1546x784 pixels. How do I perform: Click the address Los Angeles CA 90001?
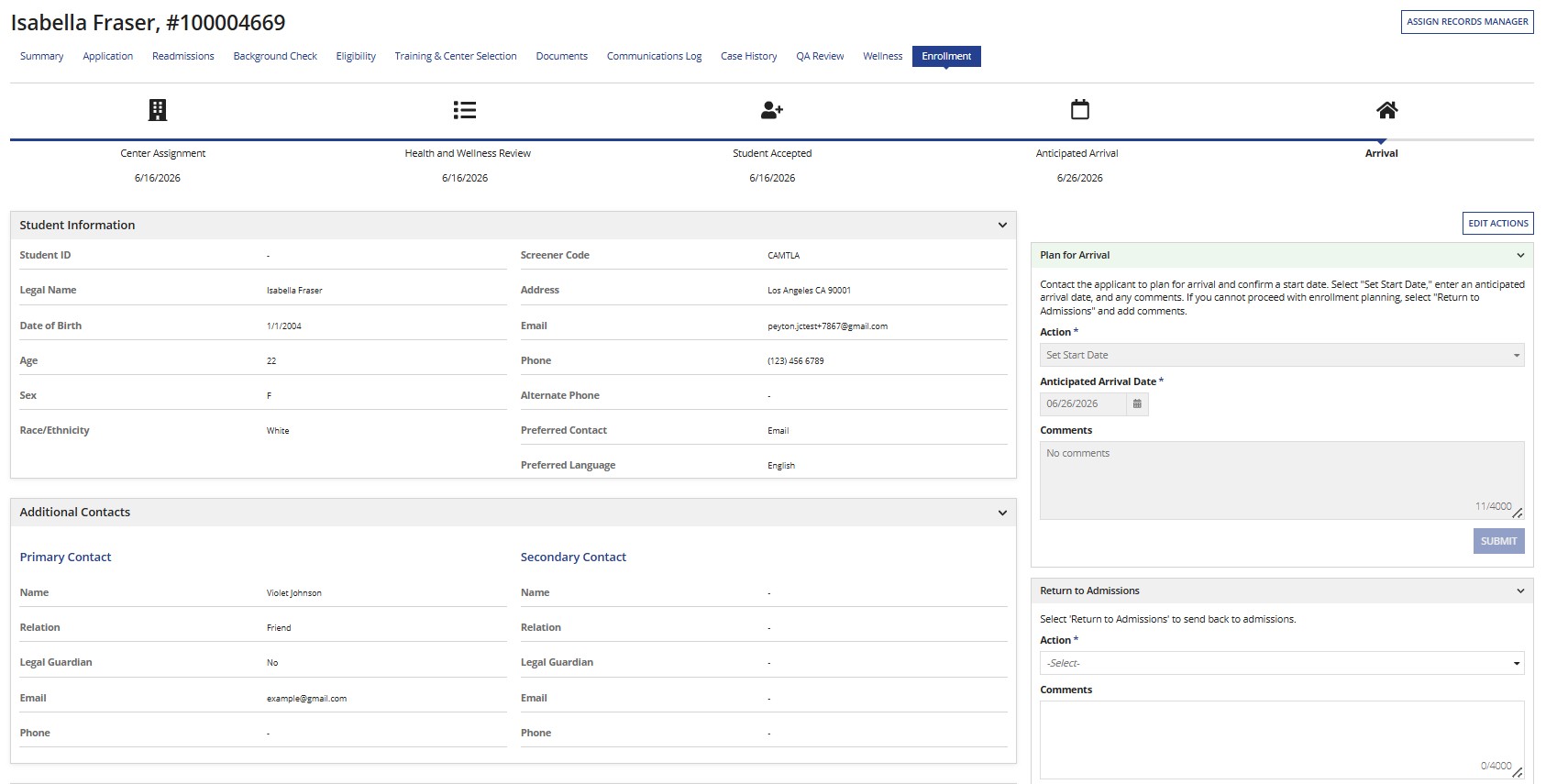point(809,291)
